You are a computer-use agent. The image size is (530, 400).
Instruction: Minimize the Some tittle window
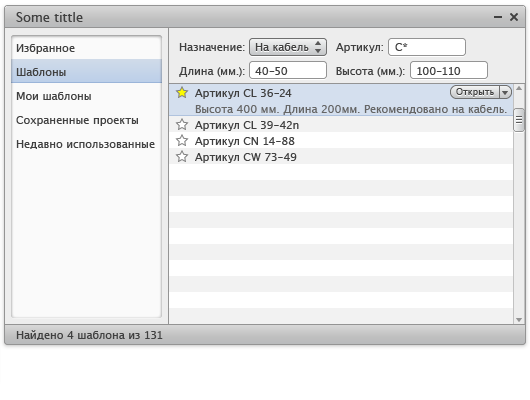point(498,17)
